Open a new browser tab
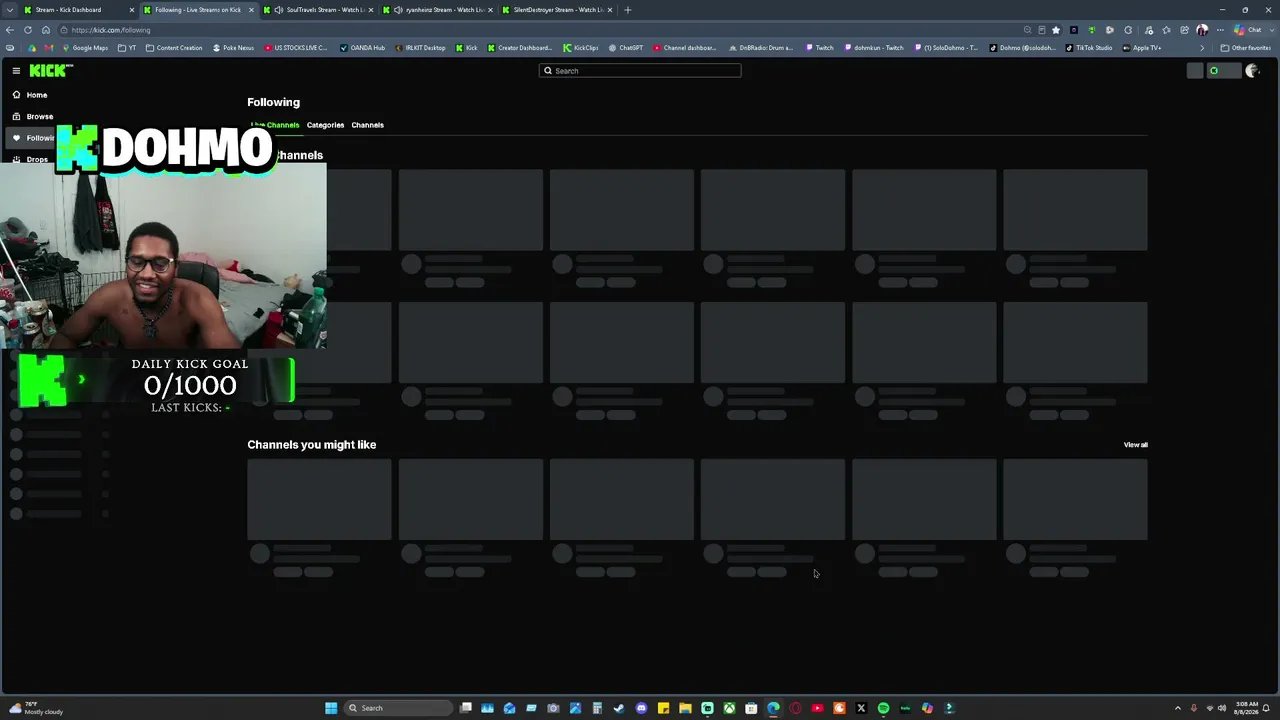The width and height of the screenshot is (1280, 720). point(627,10)
